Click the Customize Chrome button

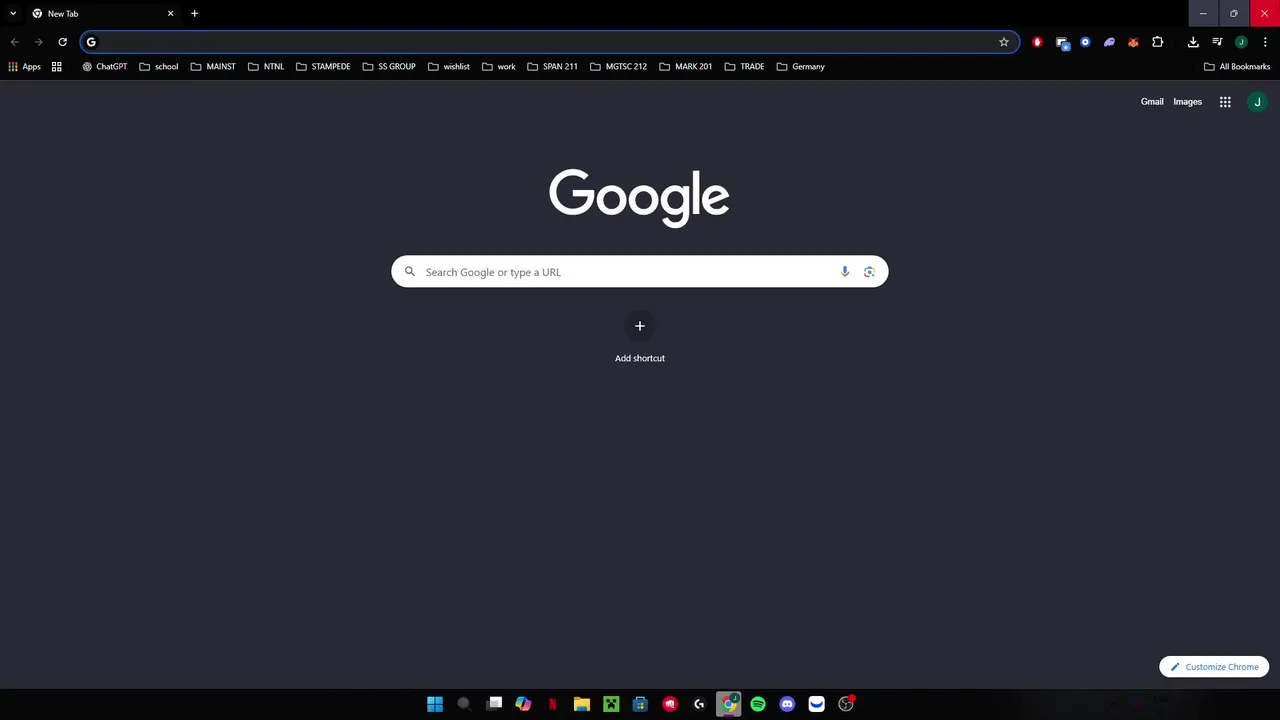(1214, 667)
